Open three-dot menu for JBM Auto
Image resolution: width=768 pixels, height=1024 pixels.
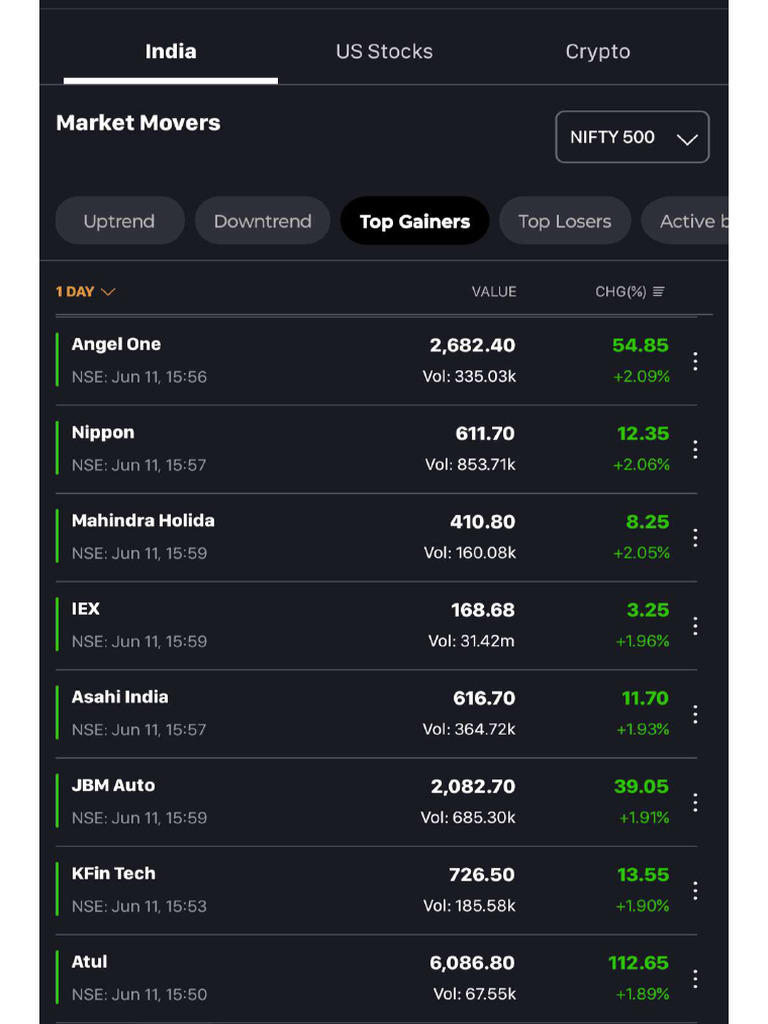695,802
